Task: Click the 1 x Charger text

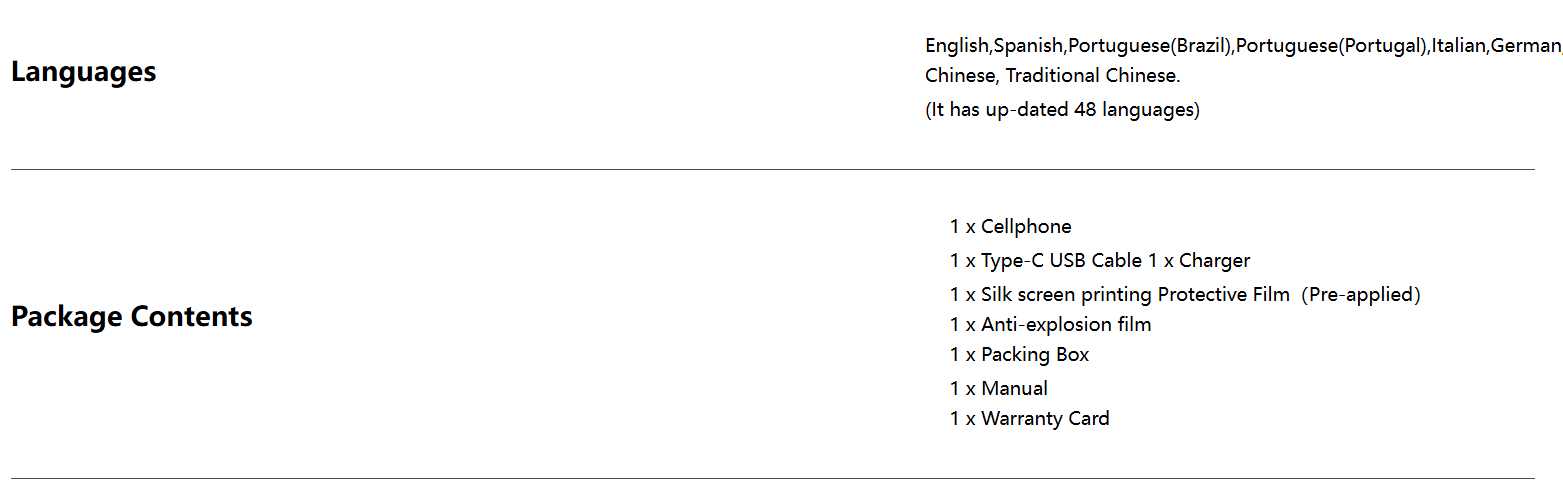Action: click(1199, 261)
